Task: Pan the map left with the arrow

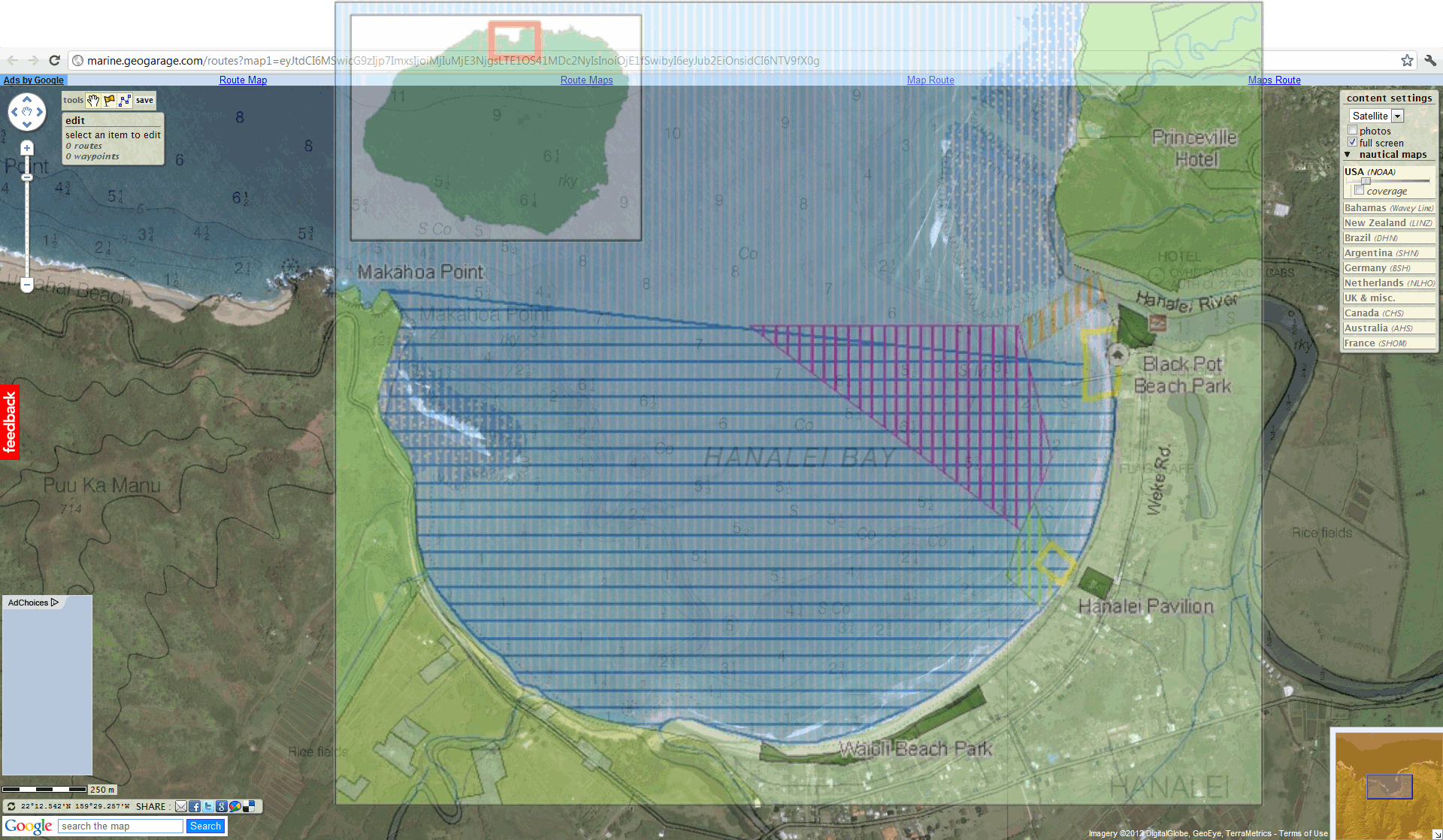Action: click(x=14, y=112)
